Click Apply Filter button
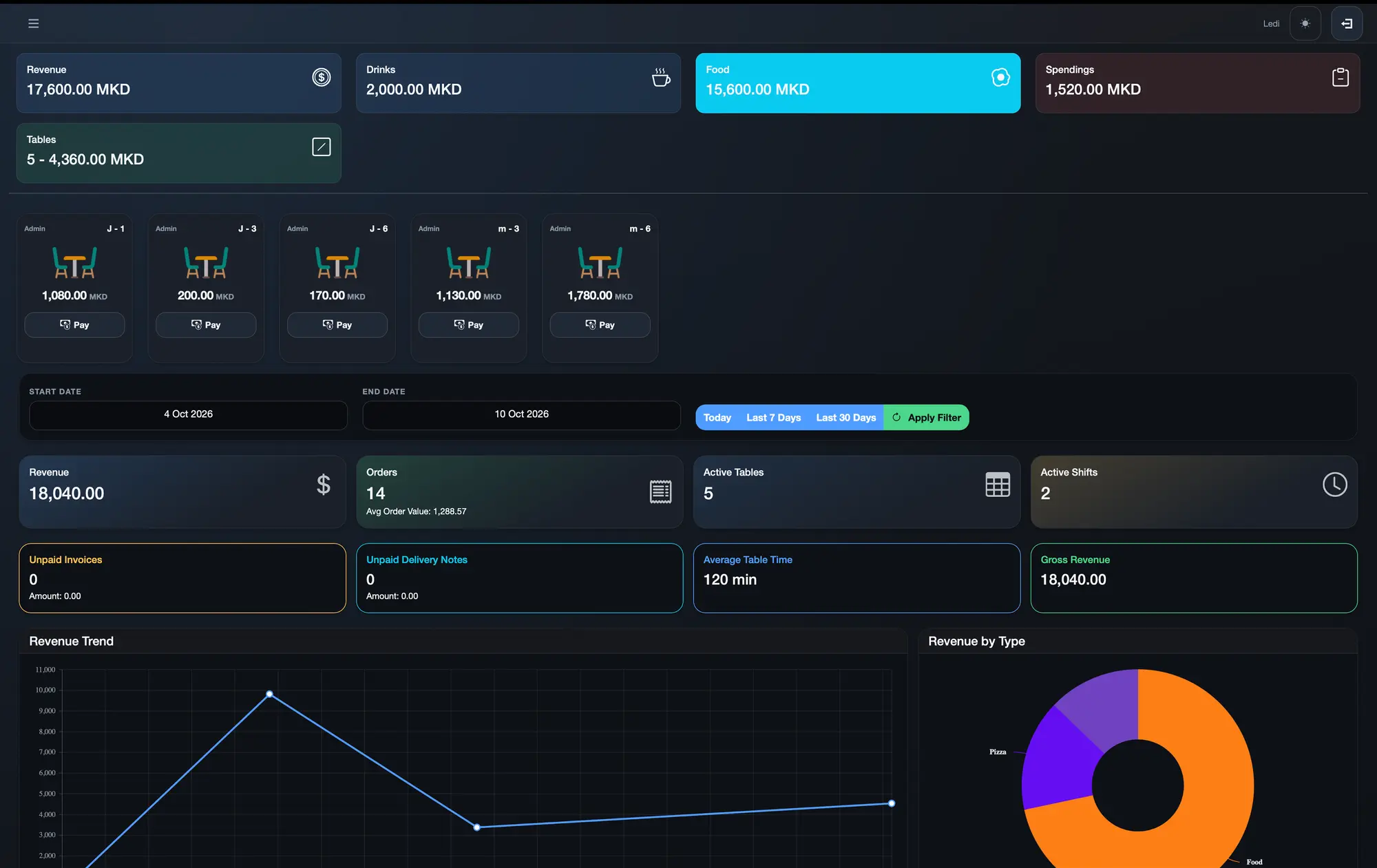1377x868 pixels. (x=926, y=417)
